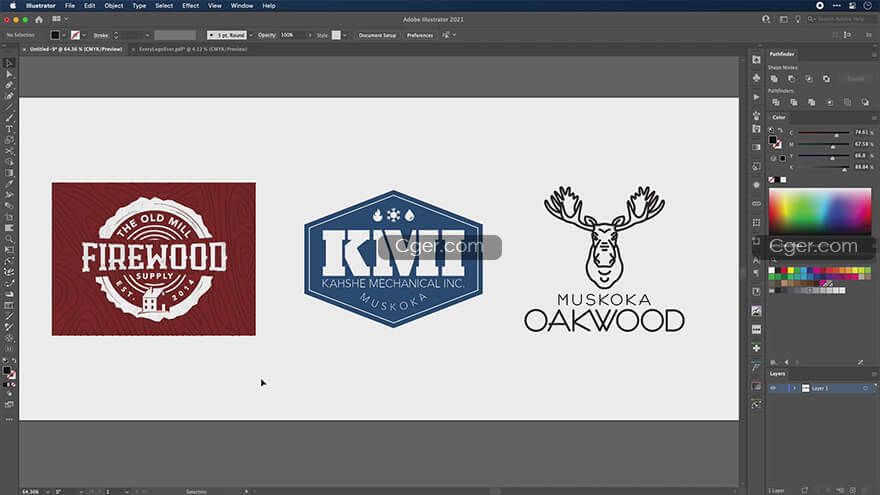The width and height of the screenshot is (880, 495).
Task: Activate the fill/stroke box at toolbar bottom
Action: click(x=7, y=370)
